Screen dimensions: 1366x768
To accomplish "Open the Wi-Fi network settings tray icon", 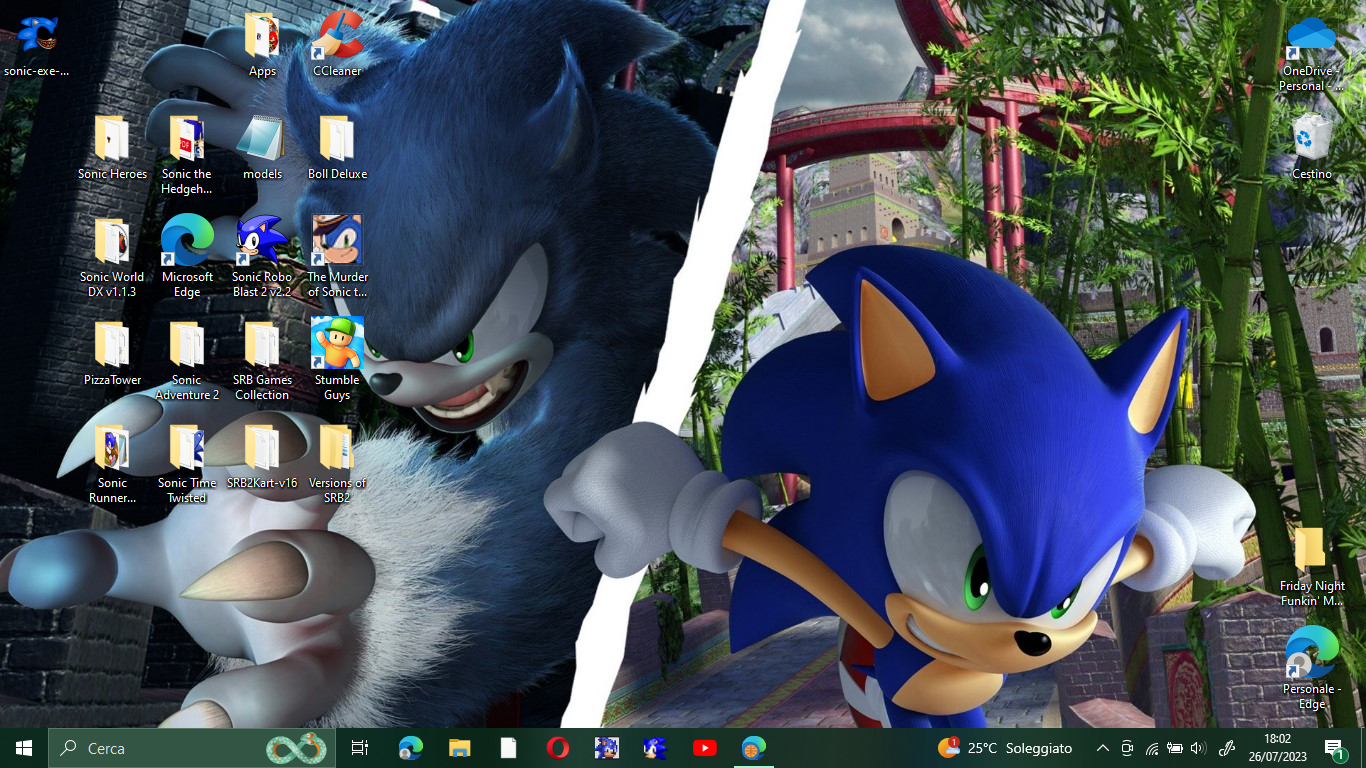I will click(1151, 748).
